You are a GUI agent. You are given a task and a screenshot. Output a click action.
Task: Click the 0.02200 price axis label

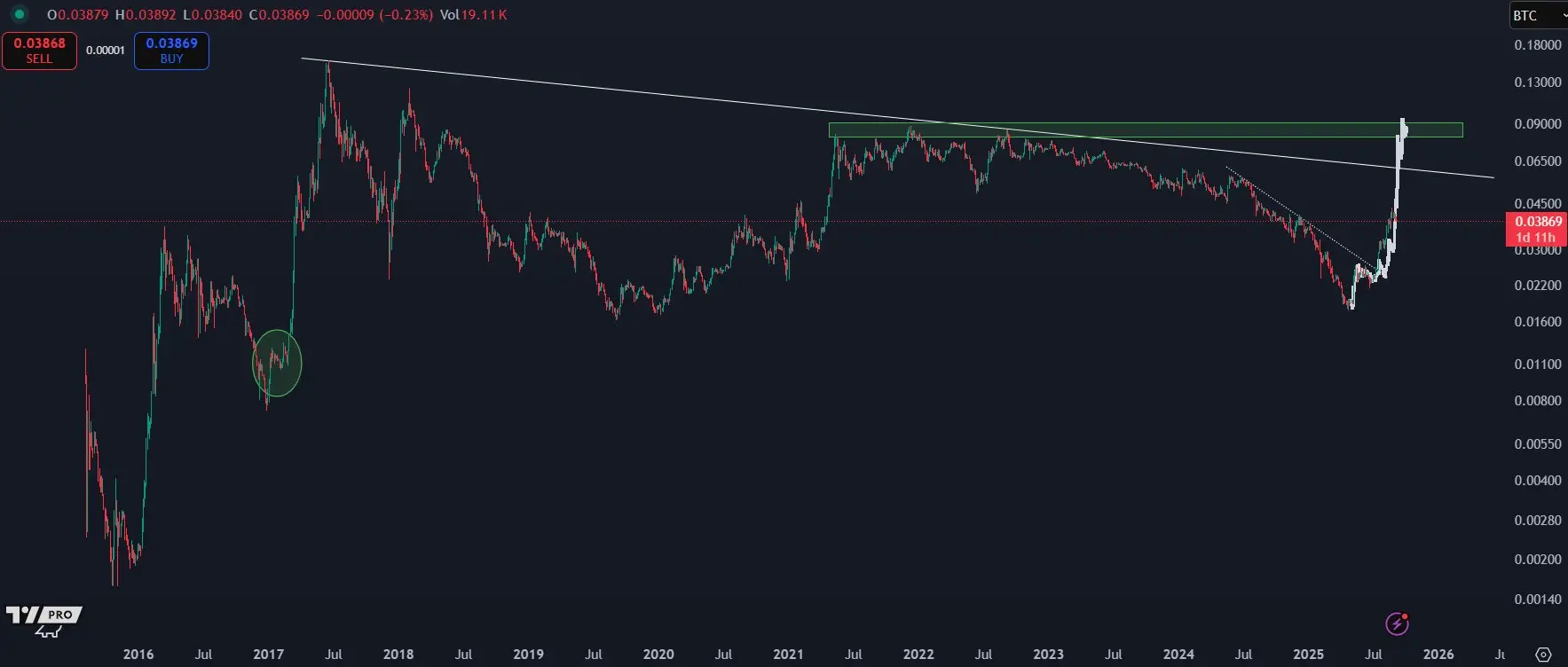(x=1538, y=286)
